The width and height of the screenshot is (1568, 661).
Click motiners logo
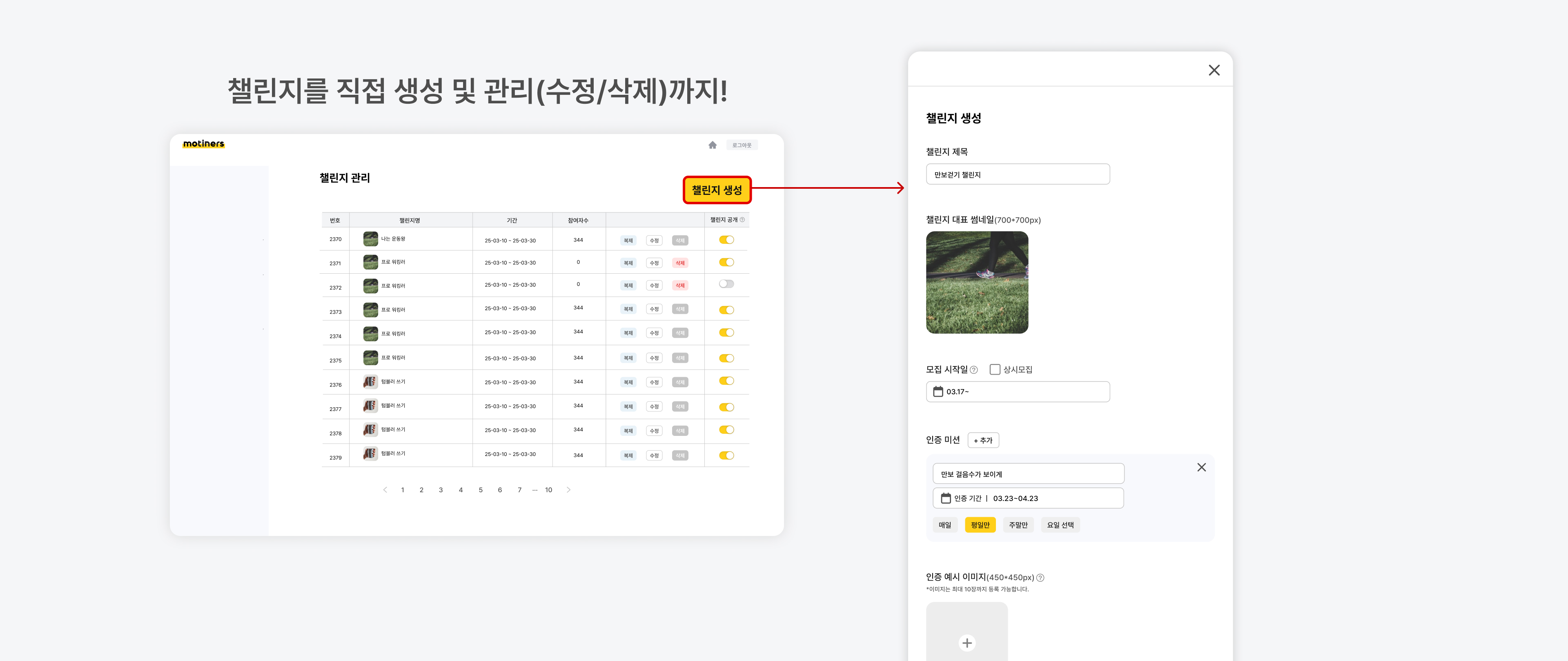tap(203, 144)
